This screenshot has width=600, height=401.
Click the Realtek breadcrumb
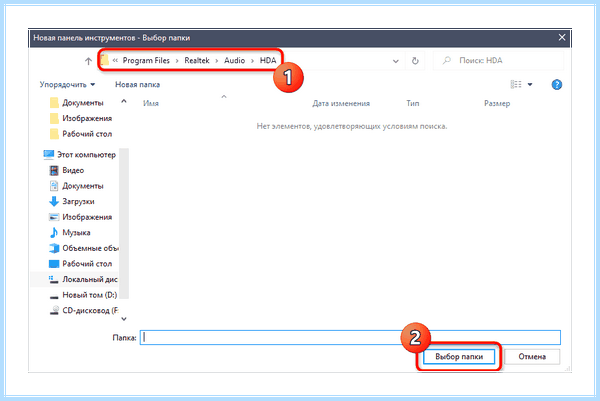197,60
